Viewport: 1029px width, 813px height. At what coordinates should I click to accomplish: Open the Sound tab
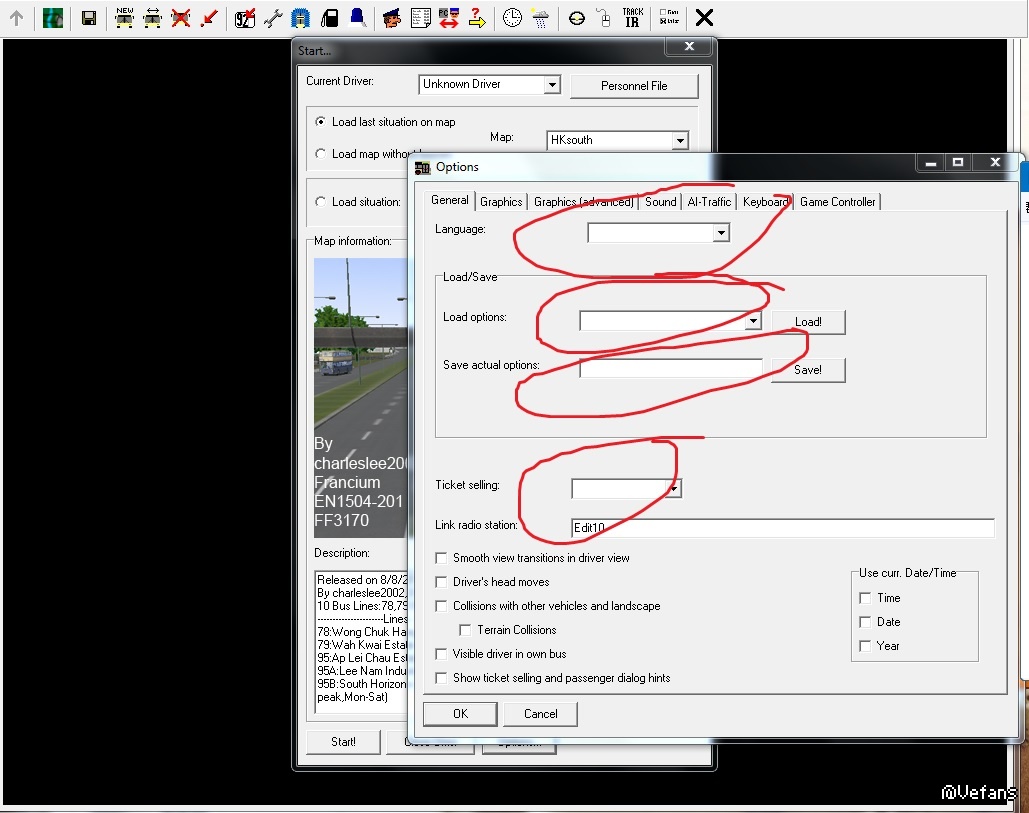(x=660, y=202)
